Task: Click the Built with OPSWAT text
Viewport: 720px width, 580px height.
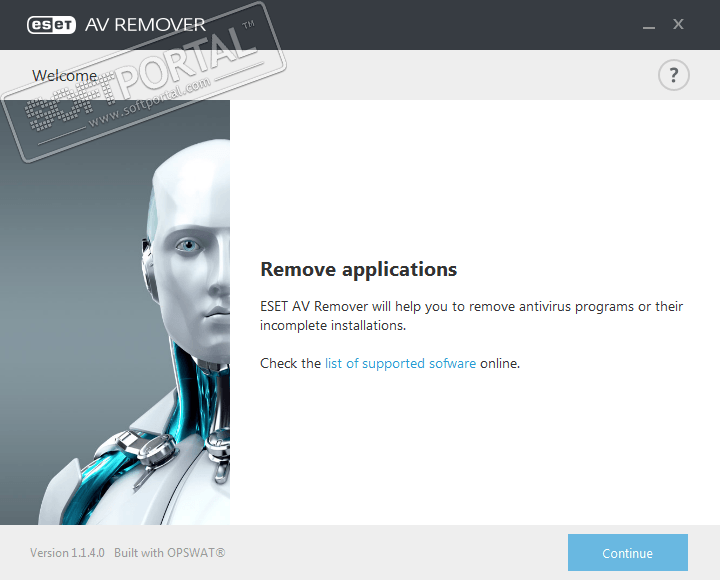Action: click(169, 552)
